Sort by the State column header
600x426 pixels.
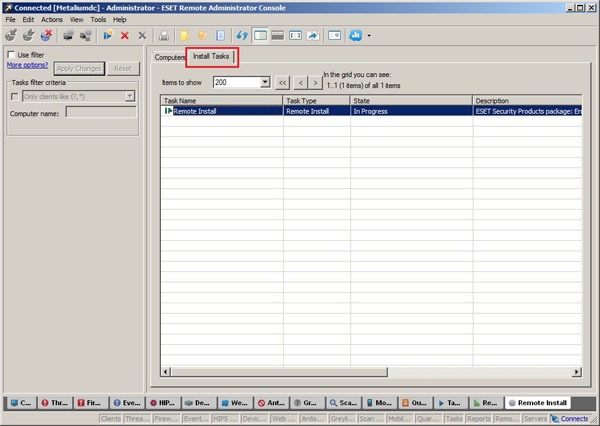411,101
